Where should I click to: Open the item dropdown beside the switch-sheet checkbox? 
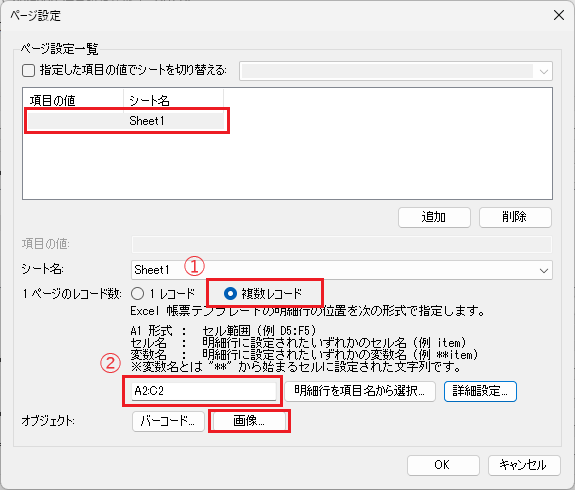396,71
